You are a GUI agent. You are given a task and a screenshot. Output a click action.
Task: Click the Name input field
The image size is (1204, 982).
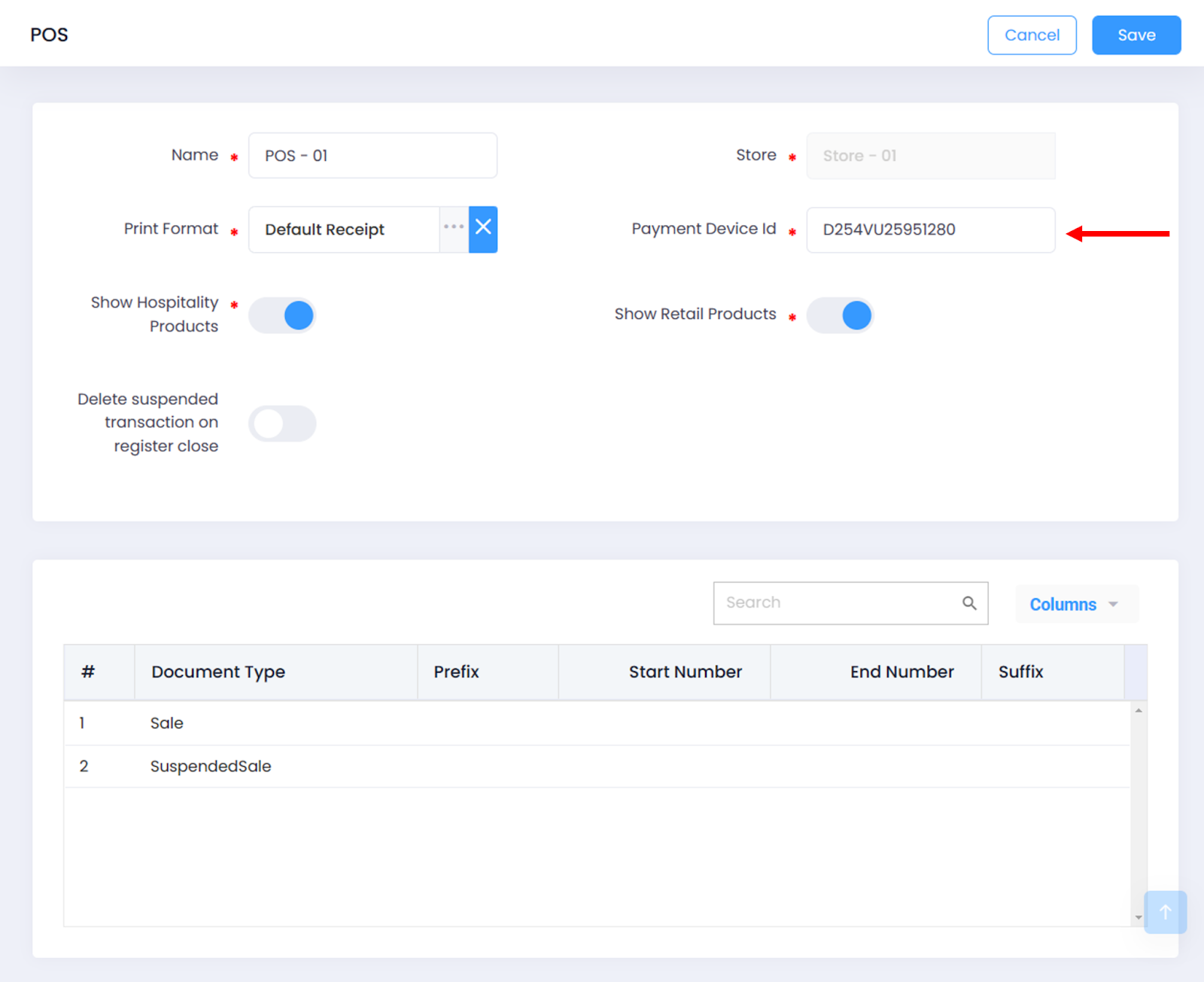(372, 156)
